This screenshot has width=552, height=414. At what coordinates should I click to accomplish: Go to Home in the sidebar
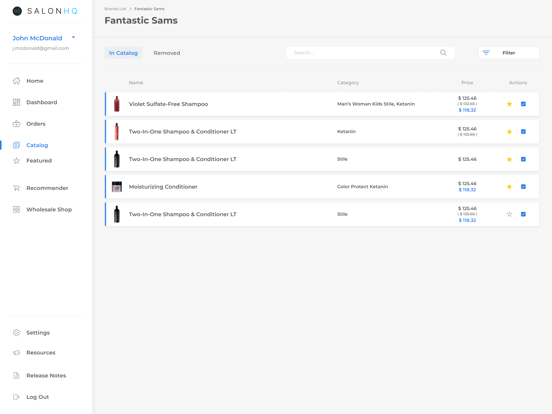35,81
